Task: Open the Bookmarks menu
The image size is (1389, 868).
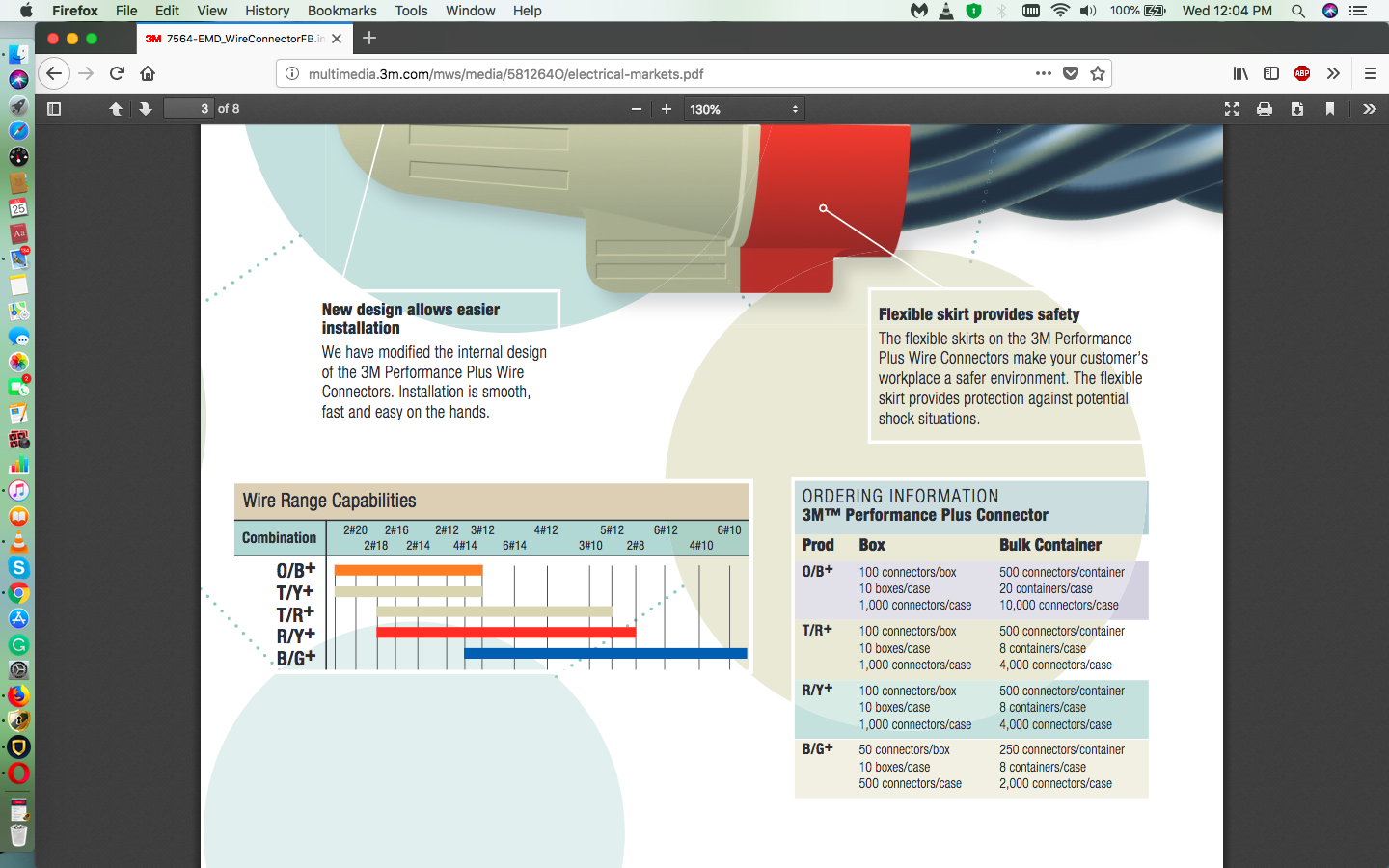Action: click(x=341, y=11)
